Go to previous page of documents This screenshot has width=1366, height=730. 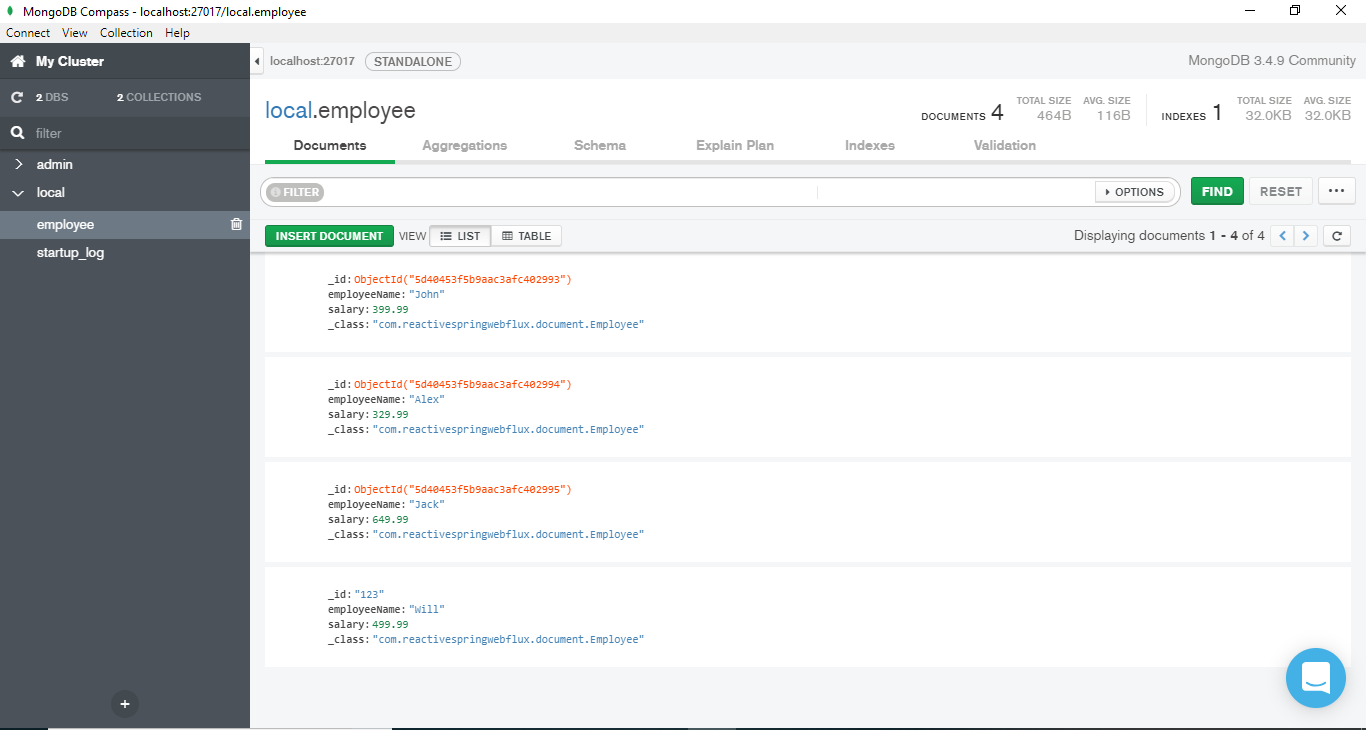(x=1282, y=235)
